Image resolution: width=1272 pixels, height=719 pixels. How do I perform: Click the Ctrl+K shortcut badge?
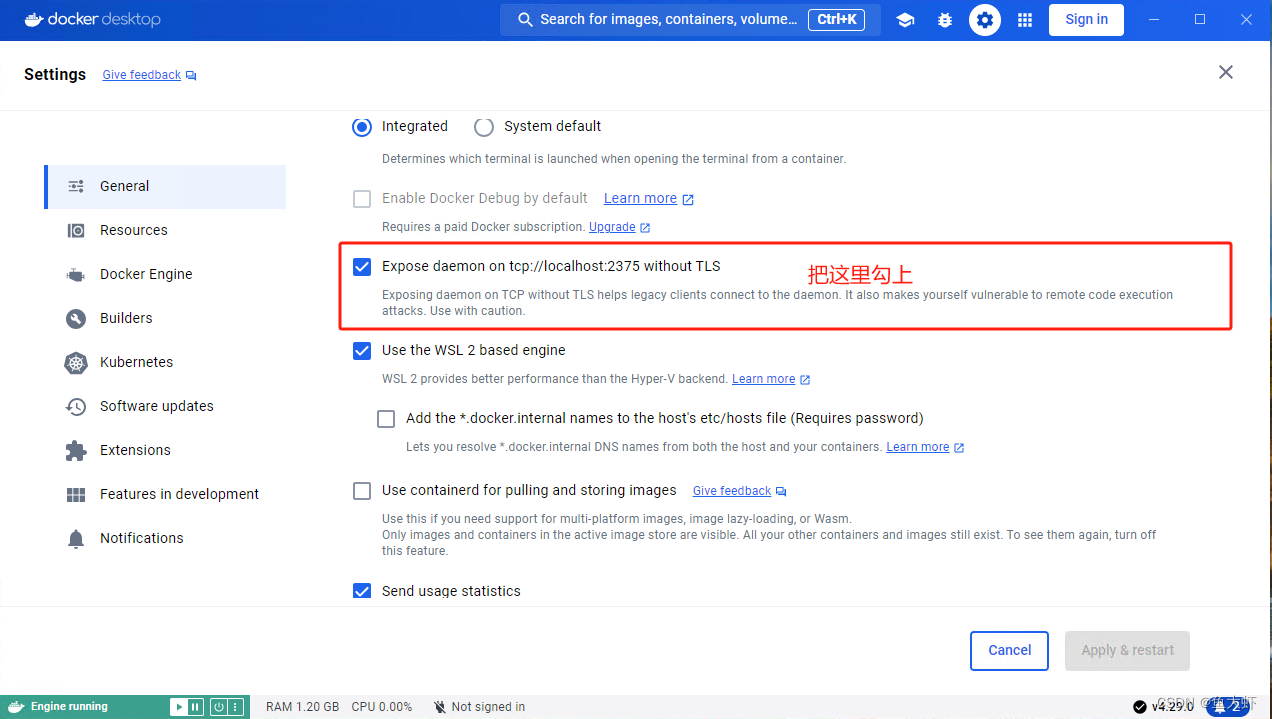pyautogui.click(x=836, y=19)
